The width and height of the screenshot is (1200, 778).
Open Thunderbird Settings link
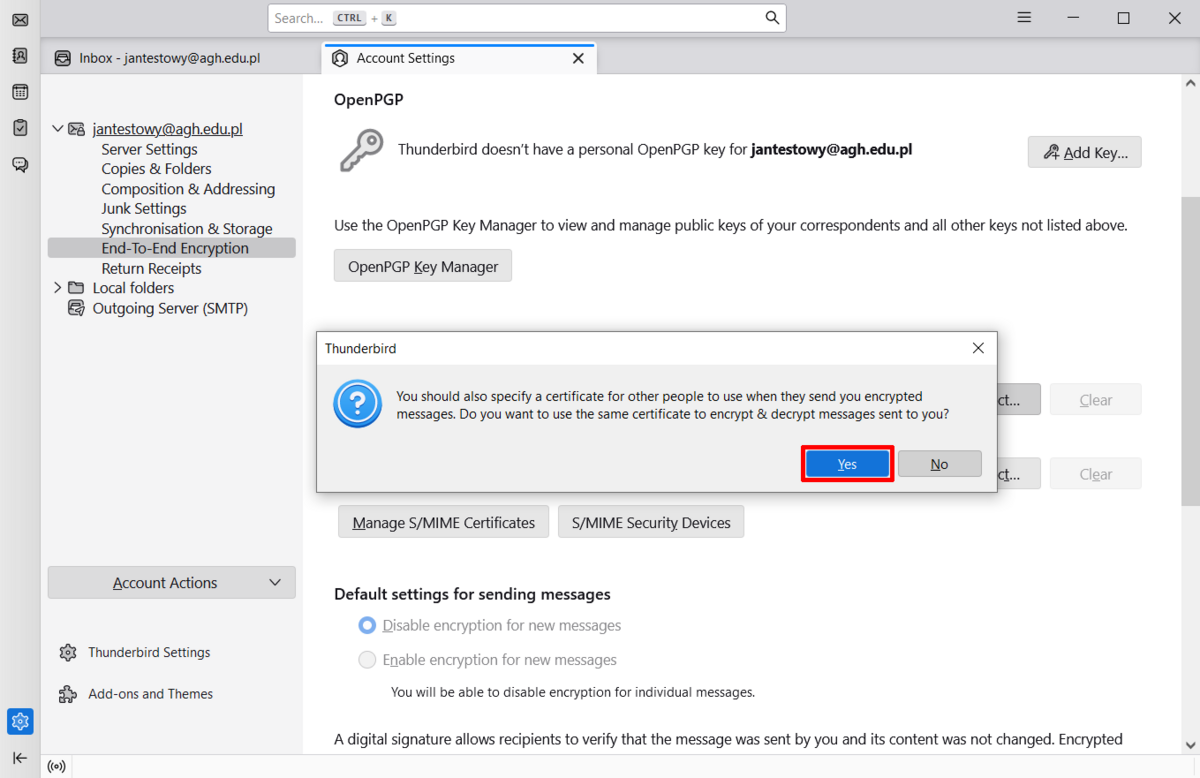[x=149, y=653]
